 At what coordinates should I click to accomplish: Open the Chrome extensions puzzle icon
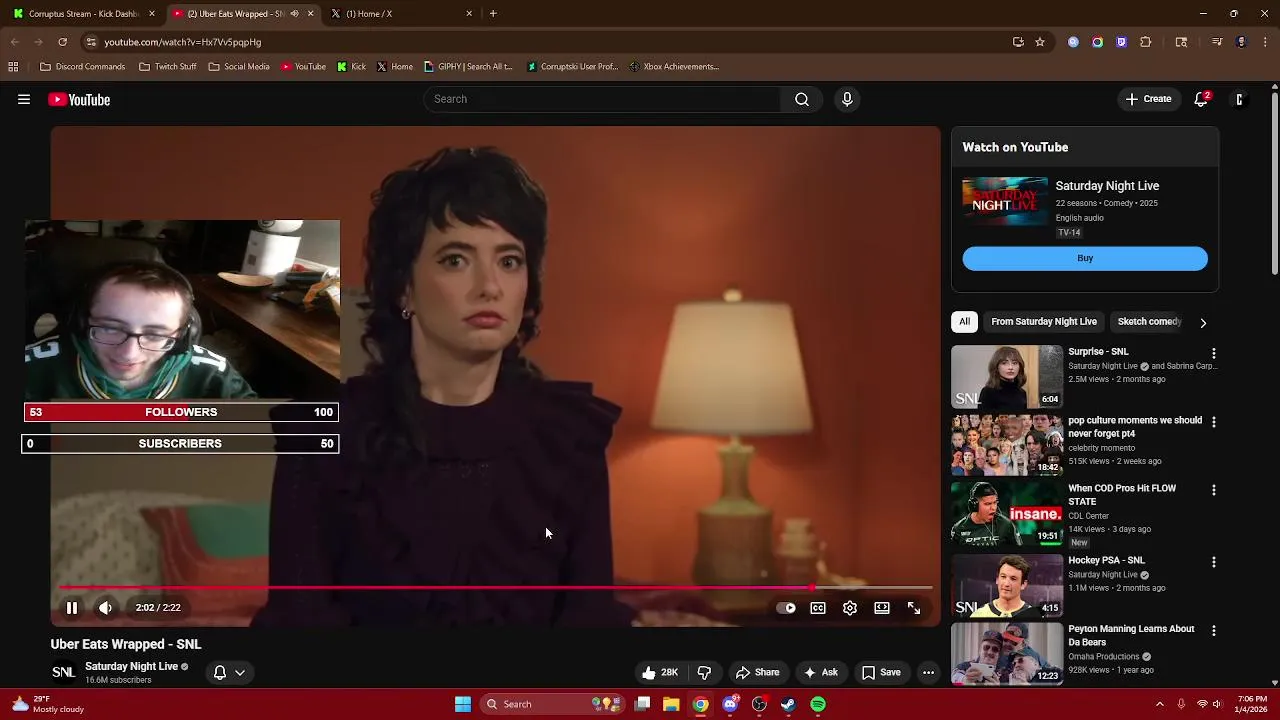[1146, 42]
